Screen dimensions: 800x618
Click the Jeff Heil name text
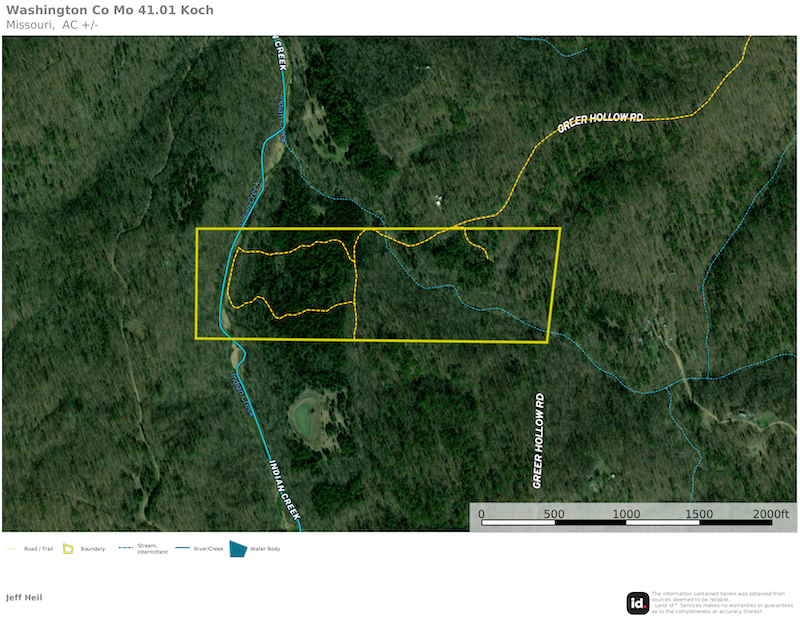24,598
